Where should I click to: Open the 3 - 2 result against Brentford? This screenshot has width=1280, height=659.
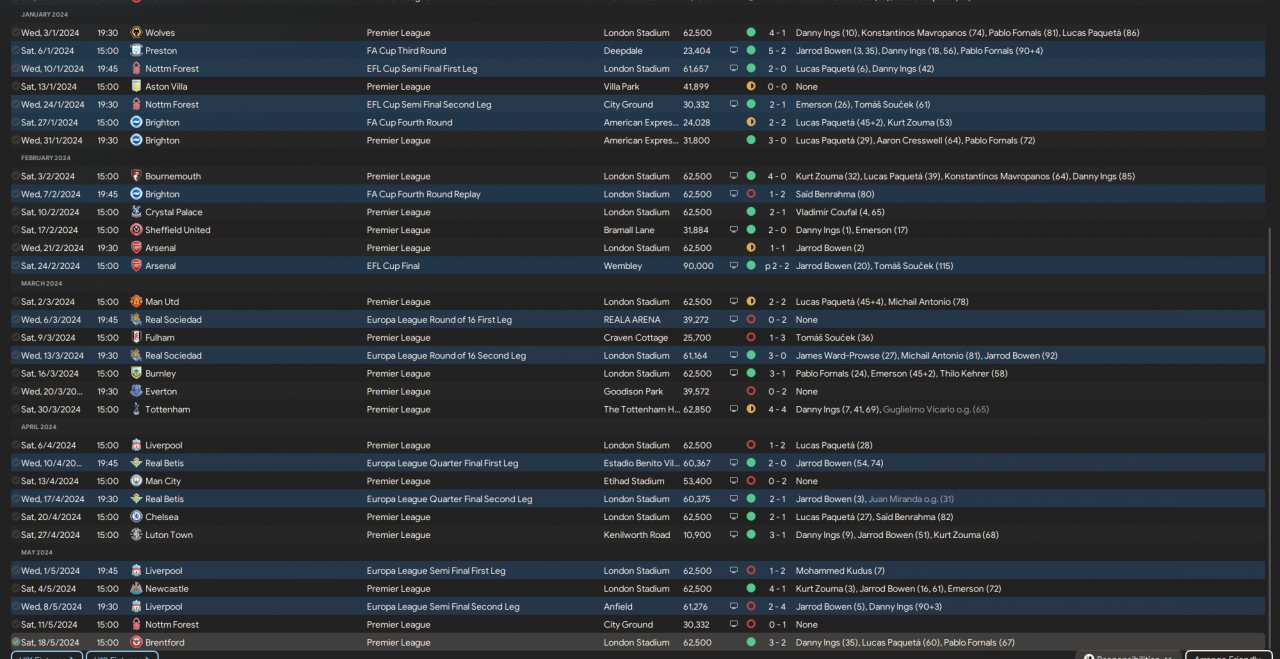(777, 643)
